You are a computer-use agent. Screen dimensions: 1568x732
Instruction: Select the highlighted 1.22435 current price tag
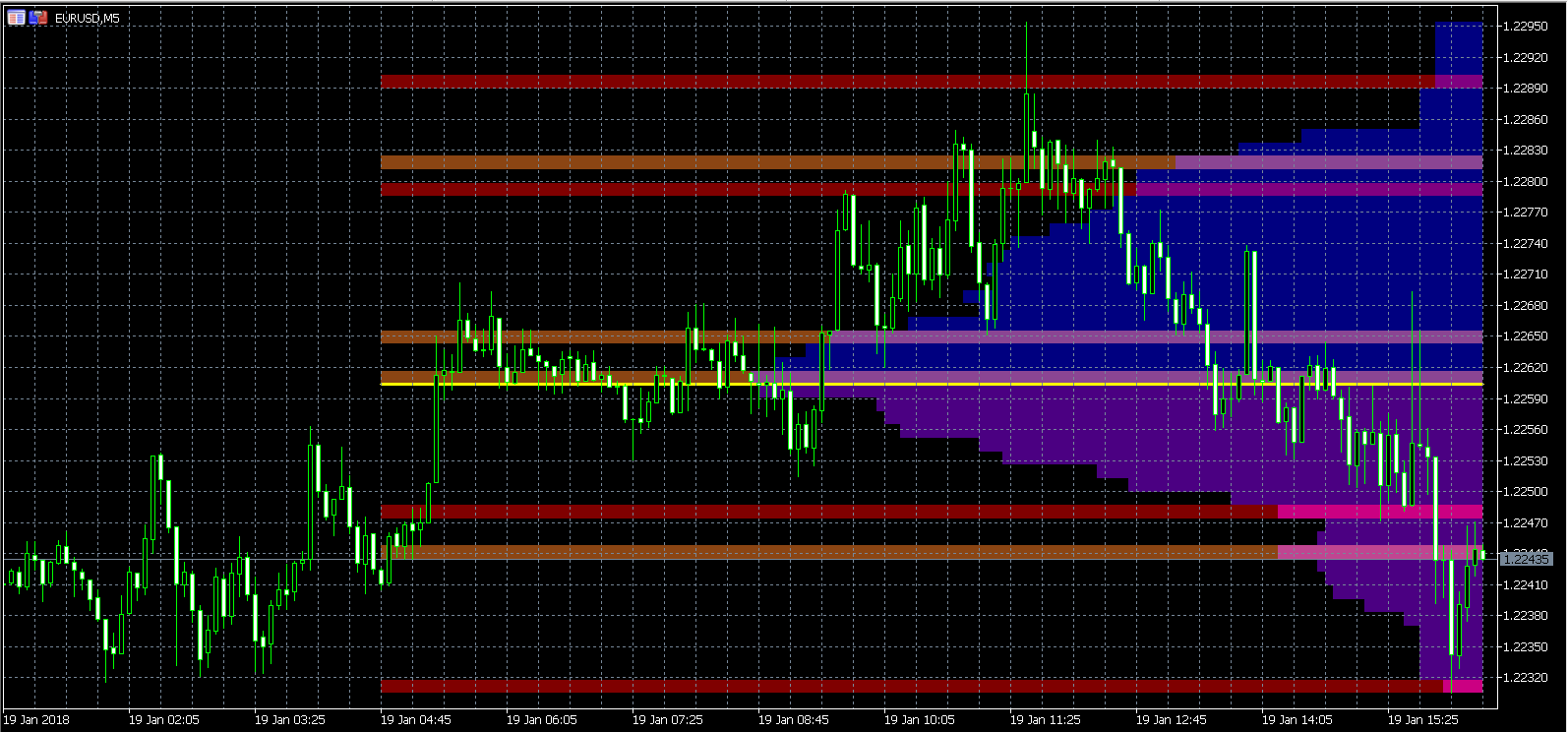(x=1526, y=559)
